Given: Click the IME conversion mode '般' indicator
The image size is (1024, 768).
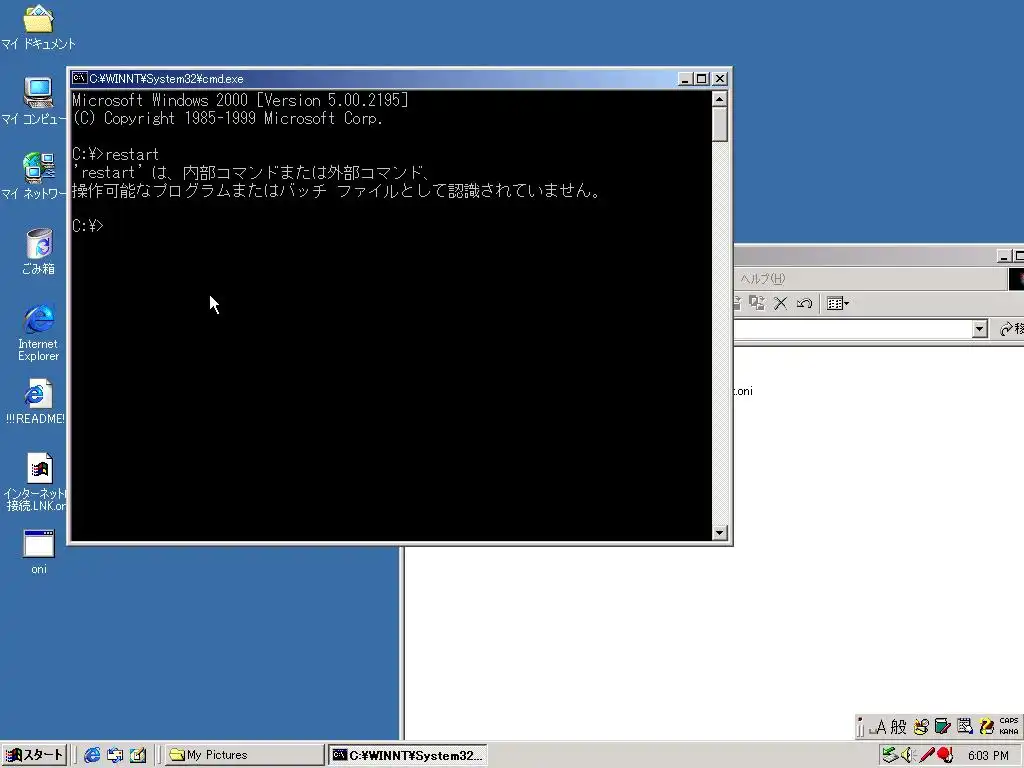Looking at the screenshot, I should click(899, 726).
